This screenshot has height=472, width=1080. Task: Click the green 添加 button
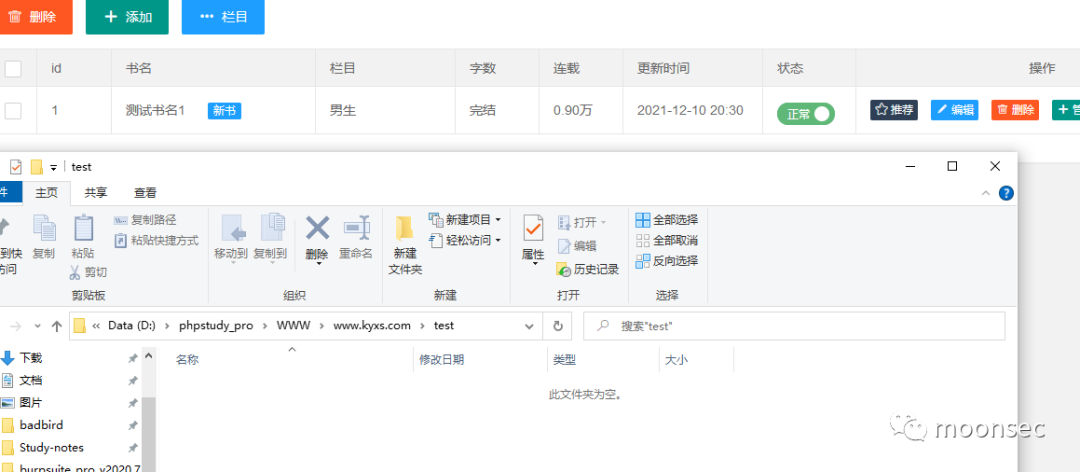click(x=127, y=17)
